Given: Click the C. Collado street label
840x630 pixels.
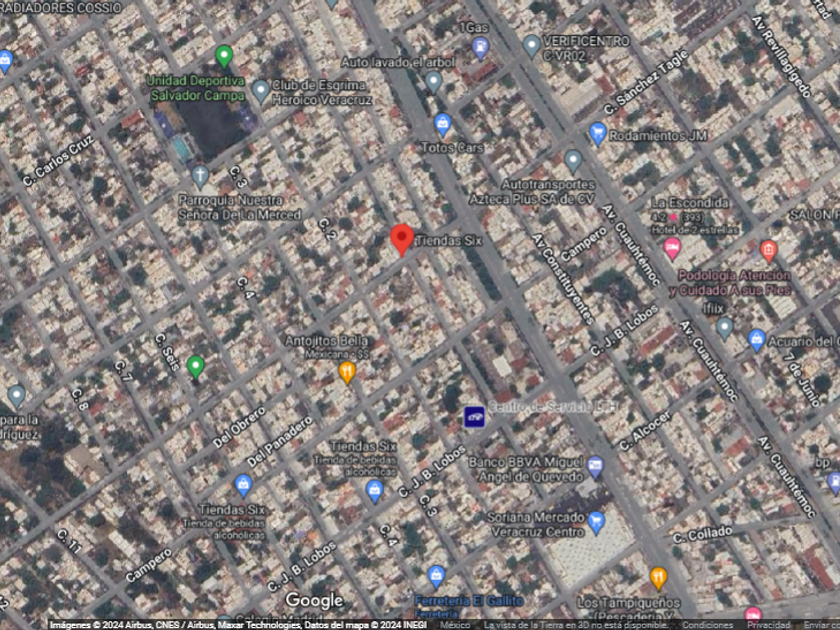Looking at the screenshot, I should click(x=702, y=535).
